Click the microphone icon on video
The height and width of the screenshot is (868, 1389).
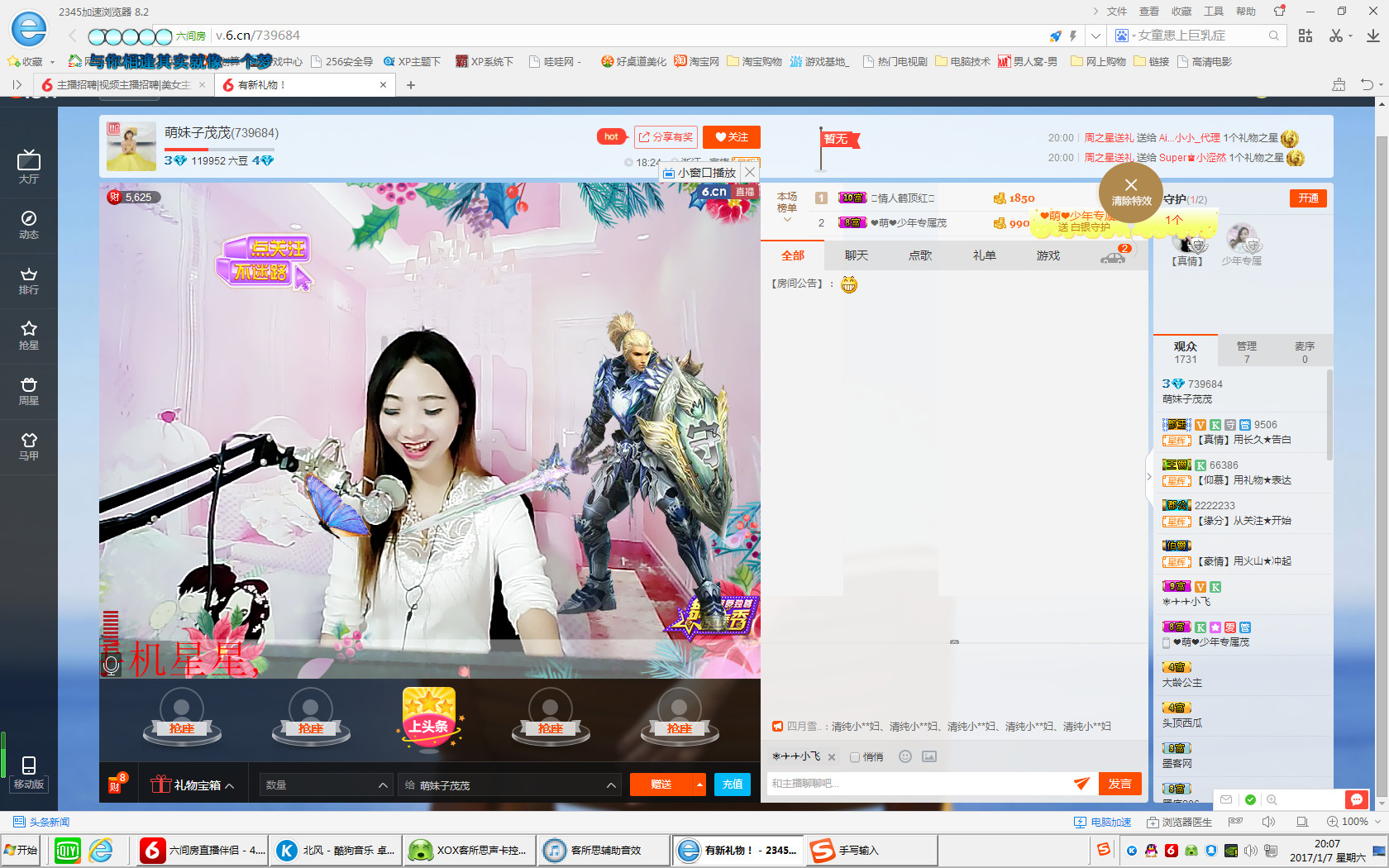click(112, 664)
